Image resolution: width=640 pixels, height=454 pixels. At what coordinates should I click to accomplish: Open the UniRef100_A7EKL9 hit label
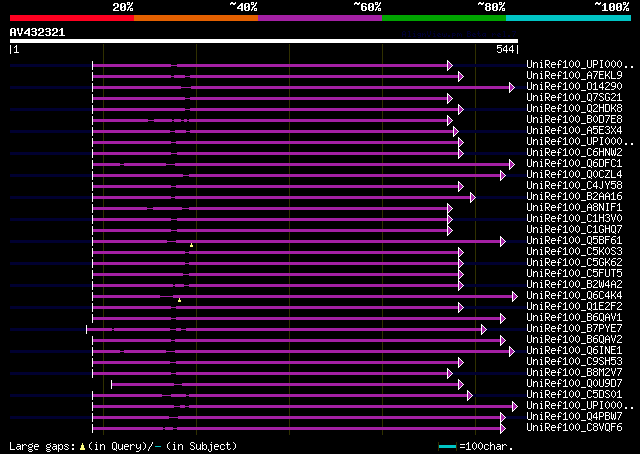click(574, 76)
